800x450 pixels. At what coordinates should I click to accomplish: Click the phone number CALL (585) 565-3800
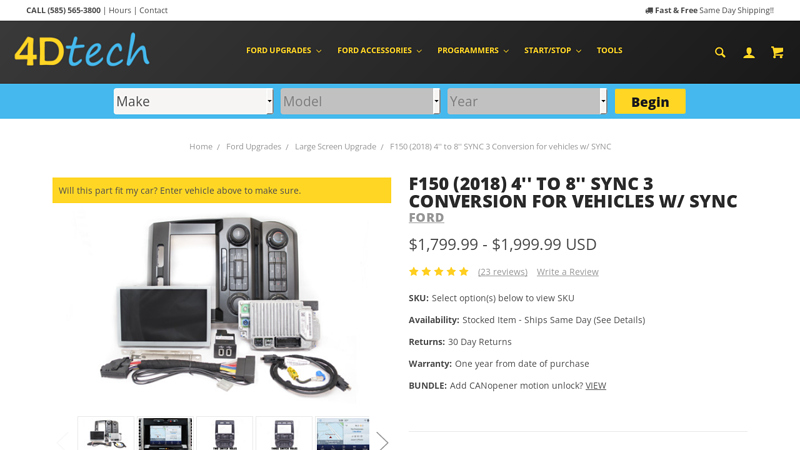63,10
